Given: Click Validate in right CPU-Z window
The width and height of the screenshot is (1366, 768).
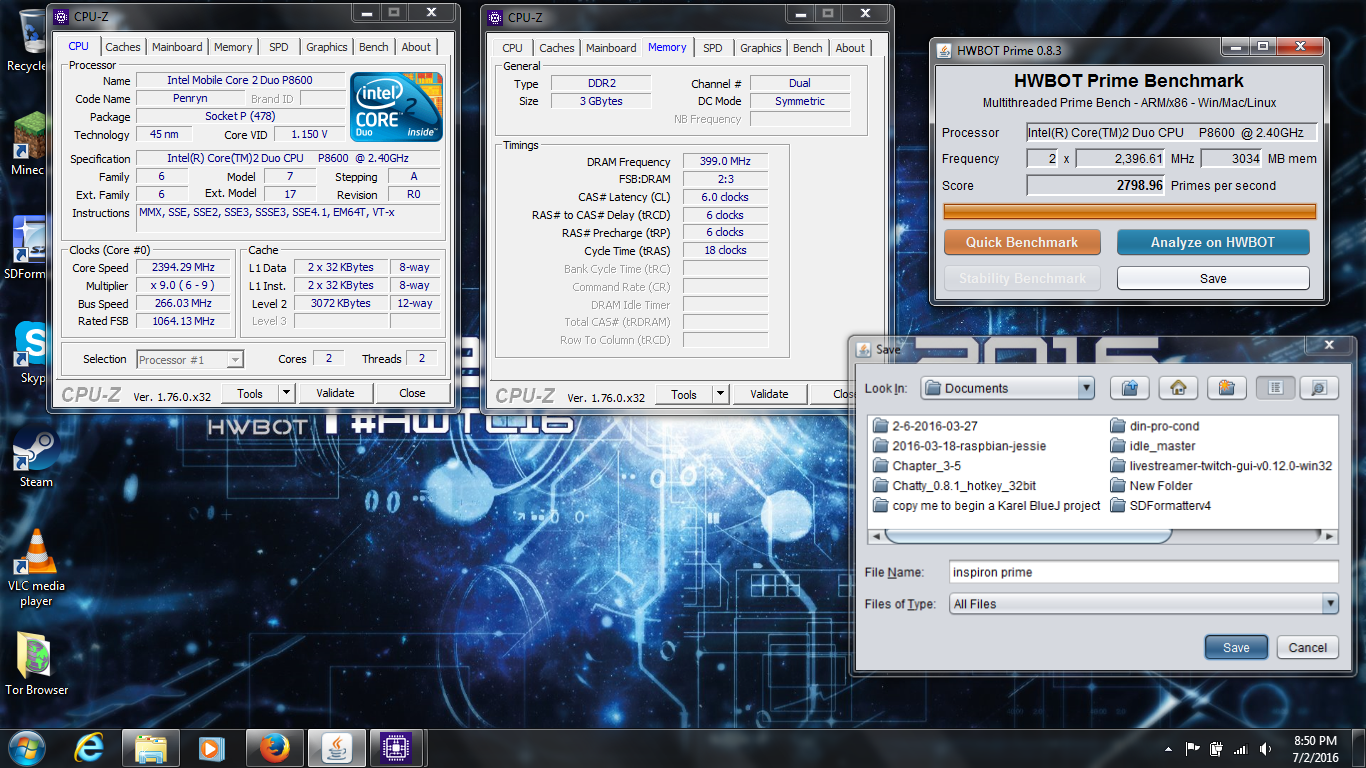Looking at the screenshot, I should pos(769,394).
